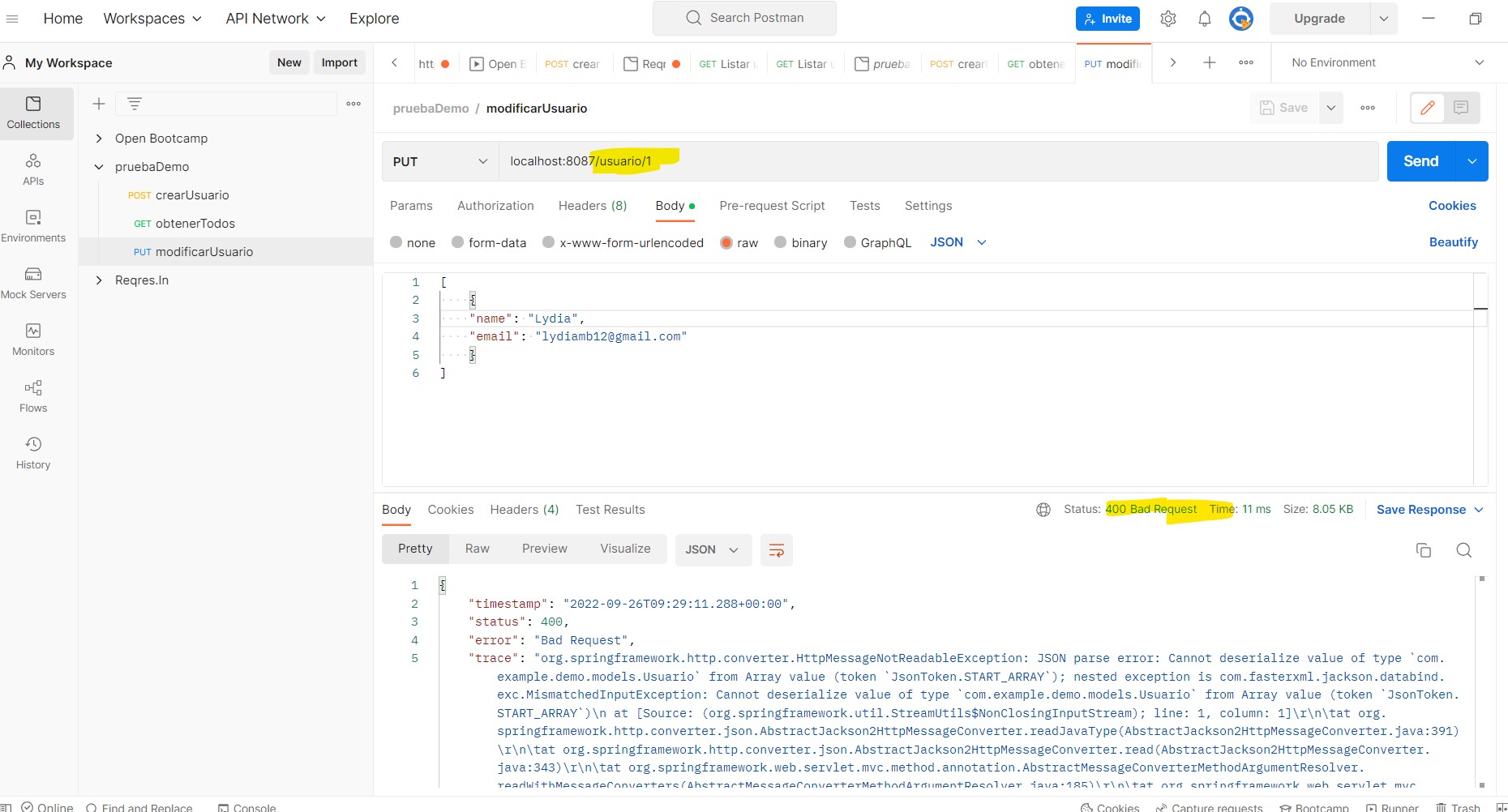
Task: Open Save button dropdown arrow
Action: tap(1330, 108)
